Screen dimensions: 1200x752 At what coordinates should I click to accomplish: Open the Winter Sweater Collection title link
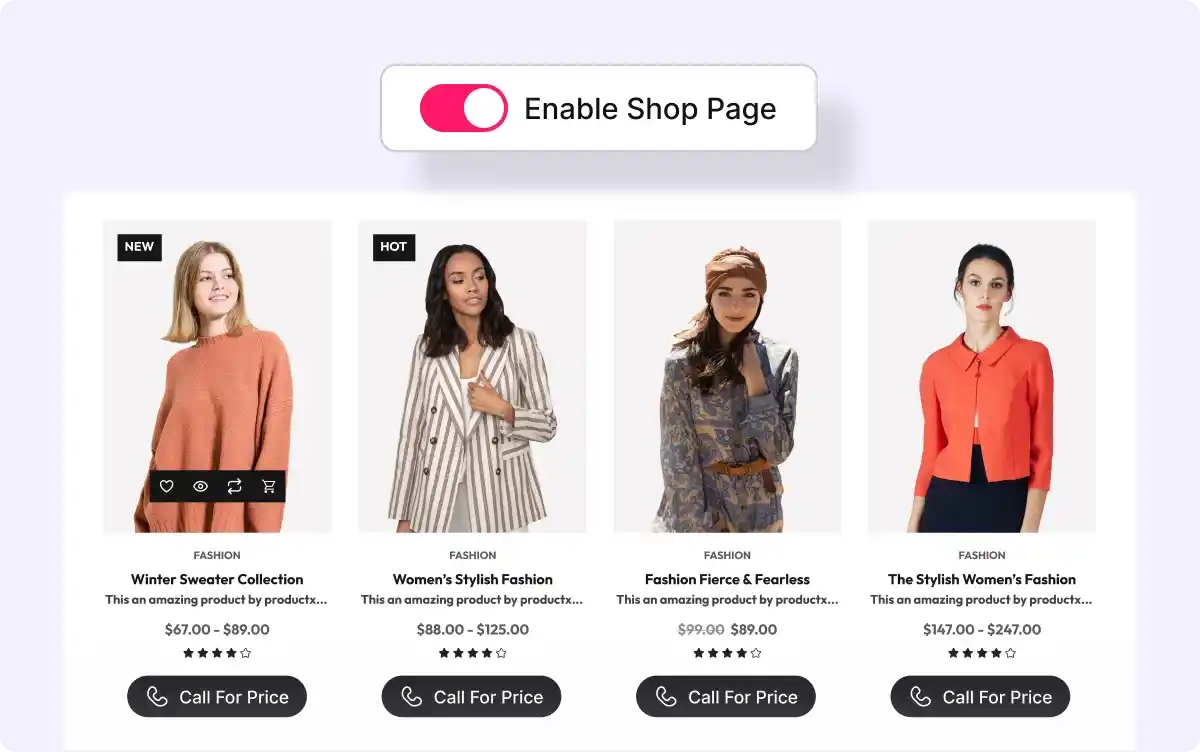(217, 579)
